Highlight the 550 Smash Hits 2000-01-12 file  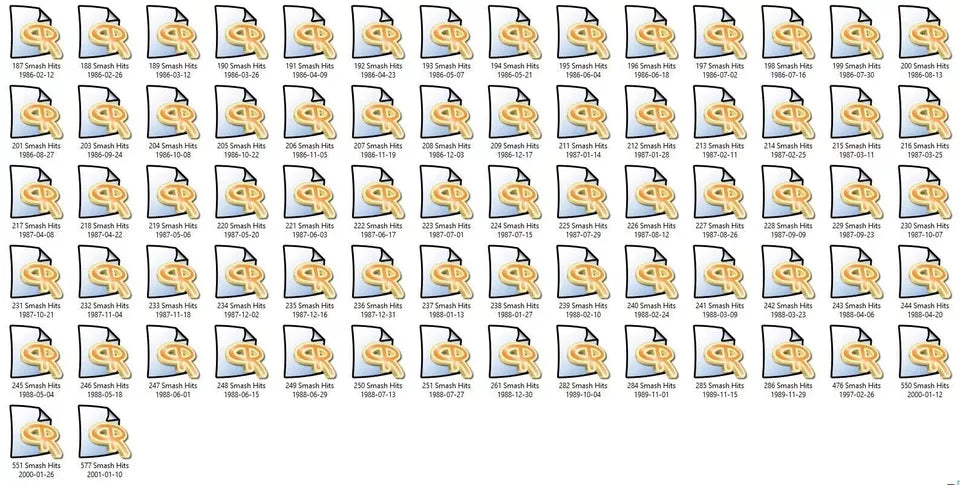924,352
